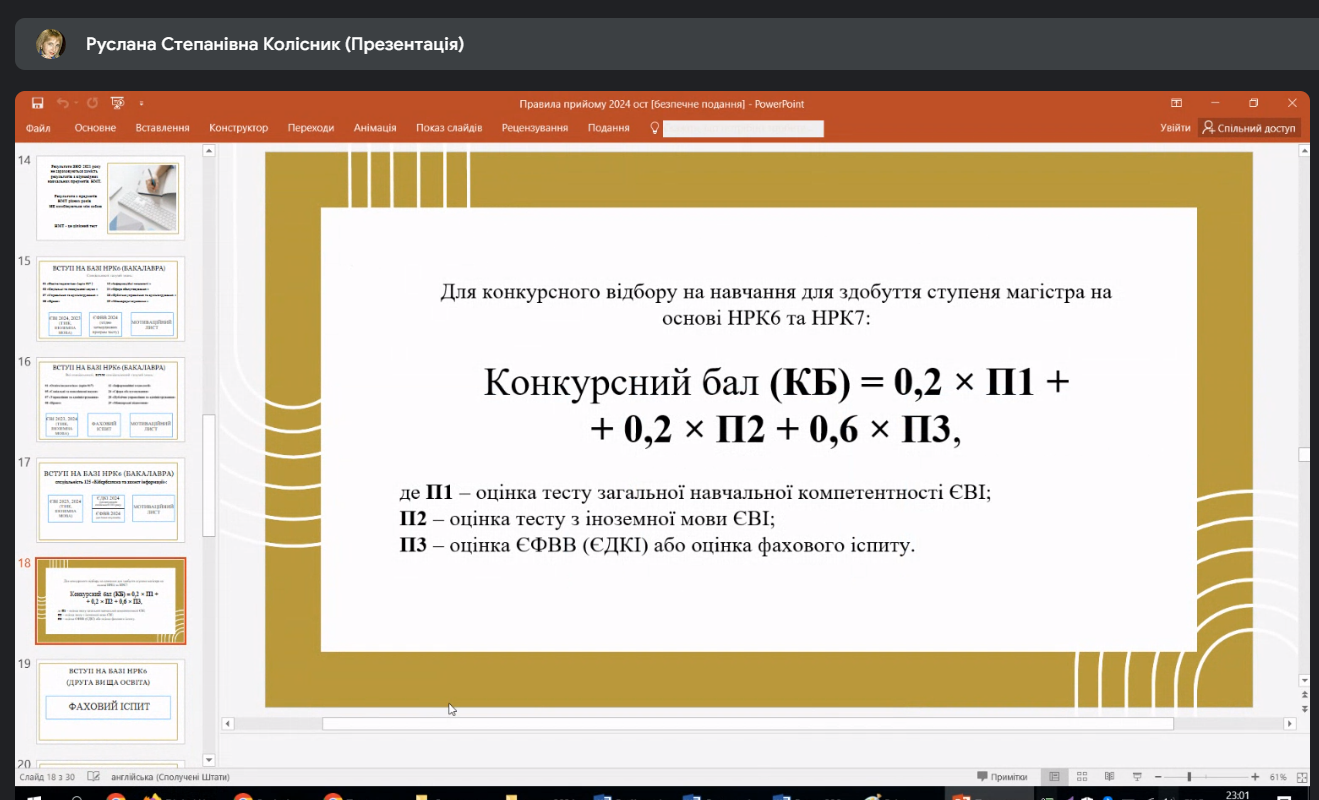Switch to the Основне ribbon tab
This screenshot has width=1319, height=800.
pyautogui.click(x=95, y=128)
